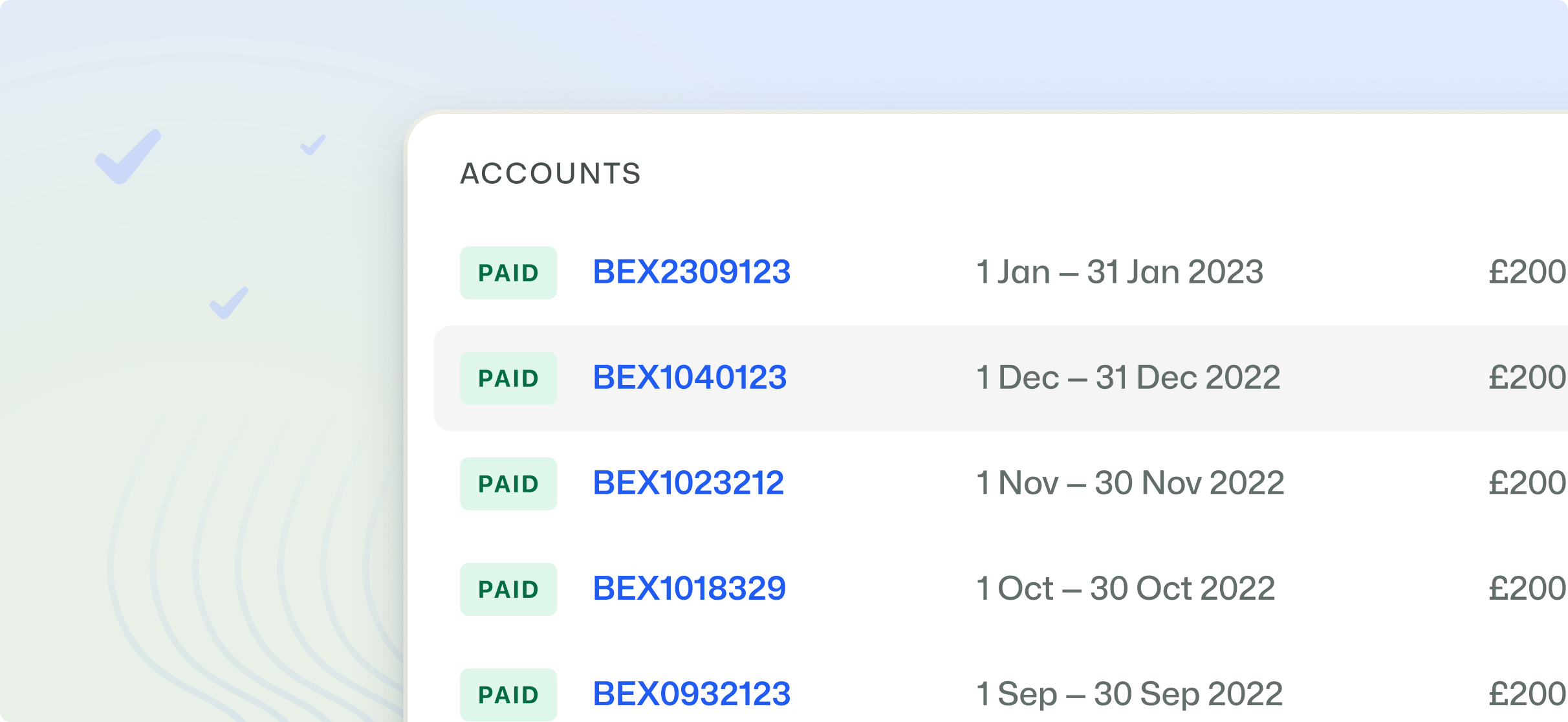The height and width of the screenshot is (722, 1568).
Task: Click the PAID badge for BEX0932123
Action: (x=508, y=695)
